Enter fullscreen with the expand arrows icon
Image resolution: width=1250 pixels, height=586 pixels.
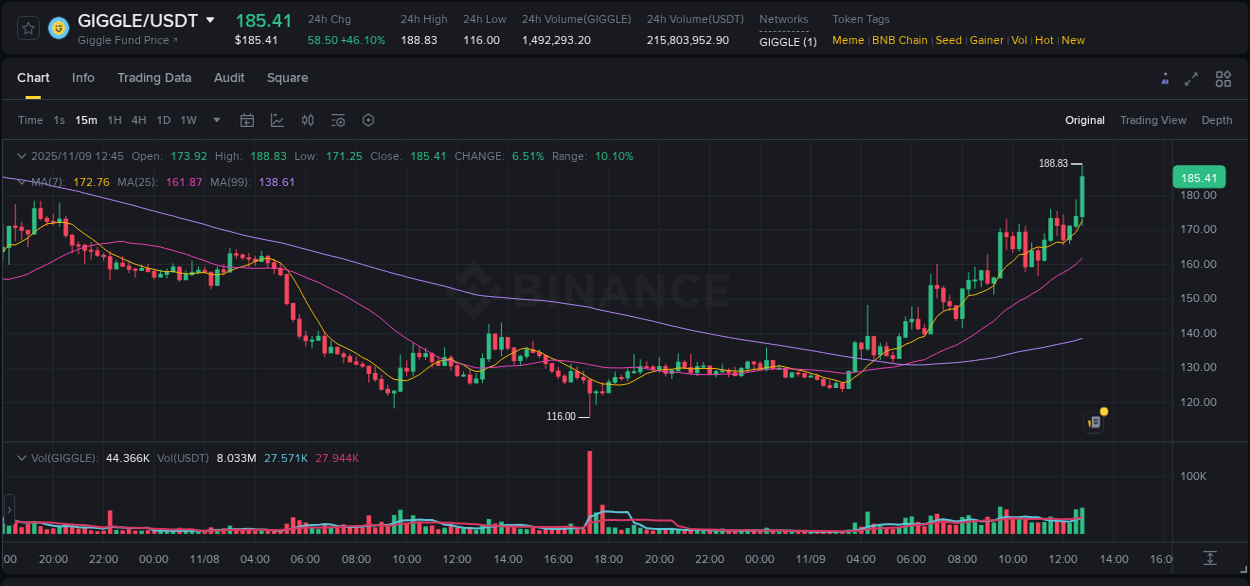point(1191,78)
